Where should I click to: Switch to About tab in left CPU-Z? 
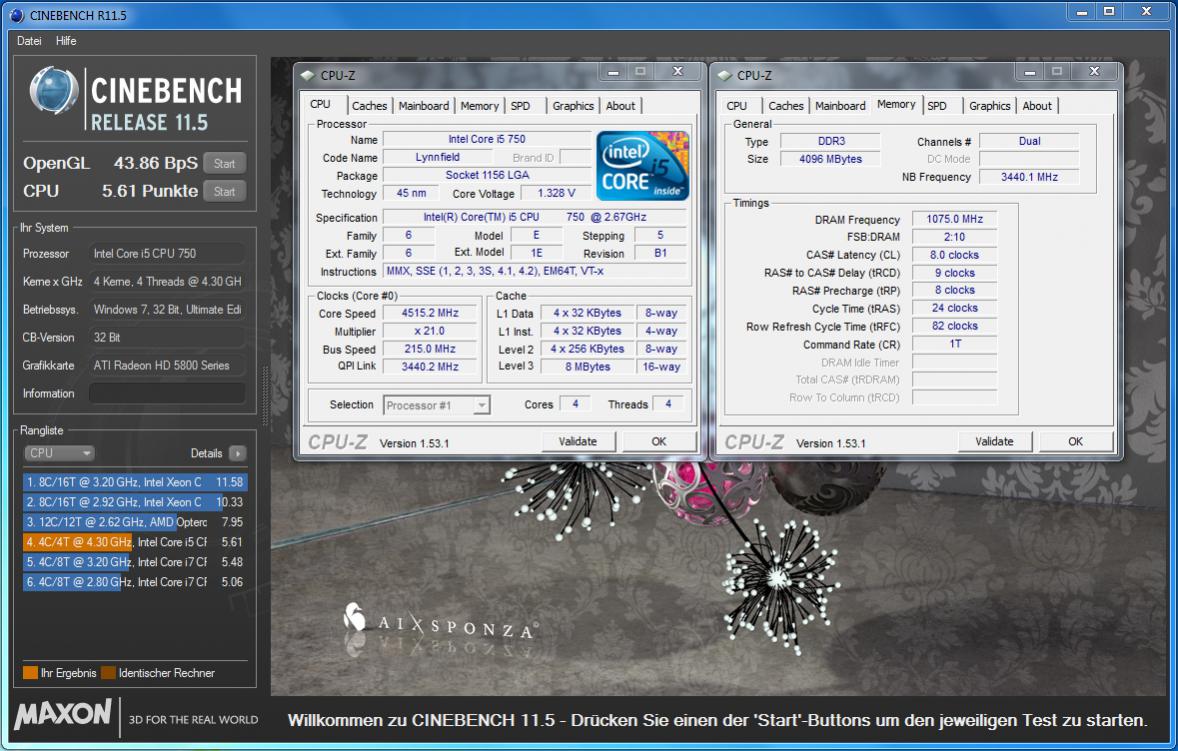pos(621,106)
